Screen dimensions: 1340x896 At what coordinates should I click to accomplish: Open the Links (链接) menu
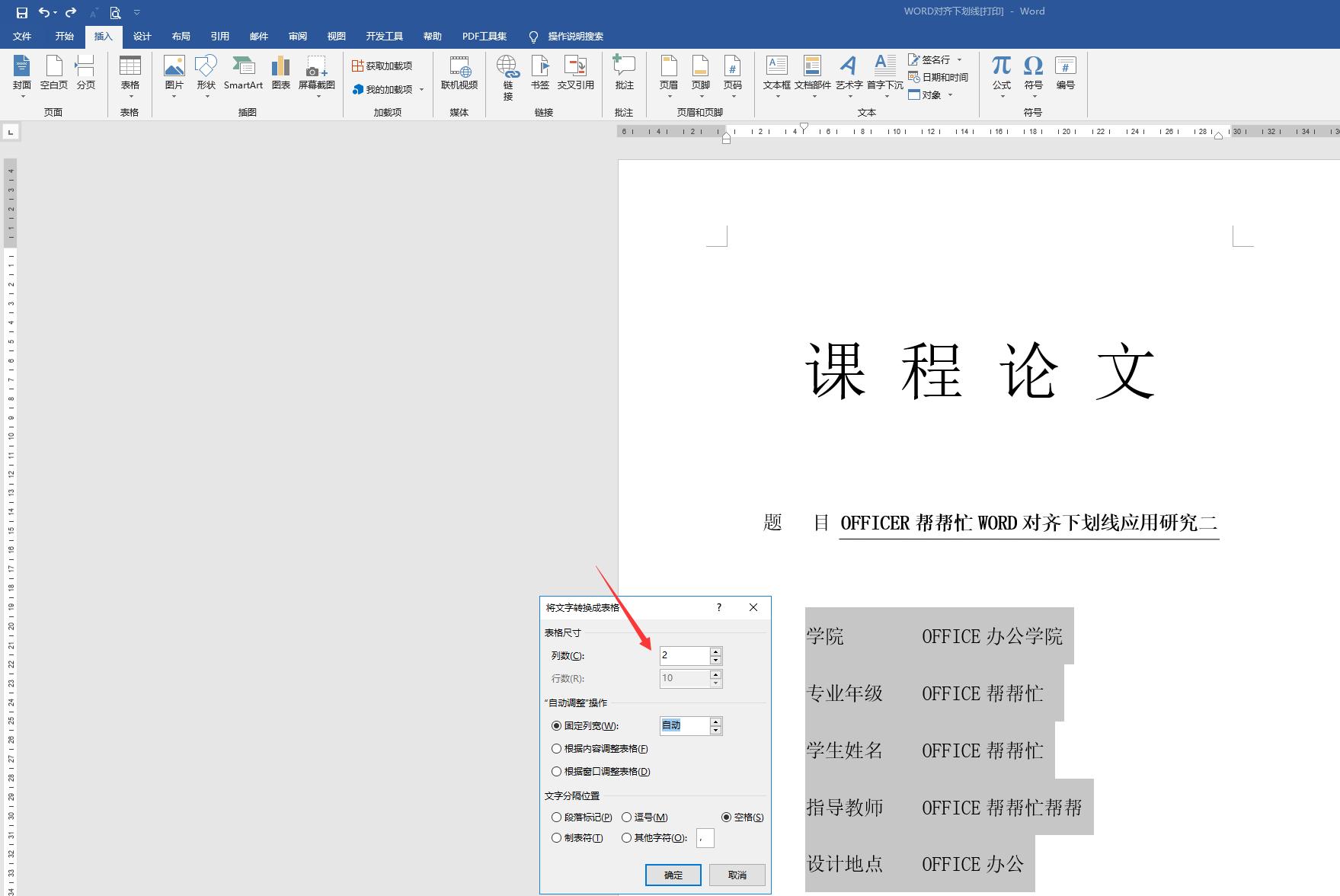[508, 77]
